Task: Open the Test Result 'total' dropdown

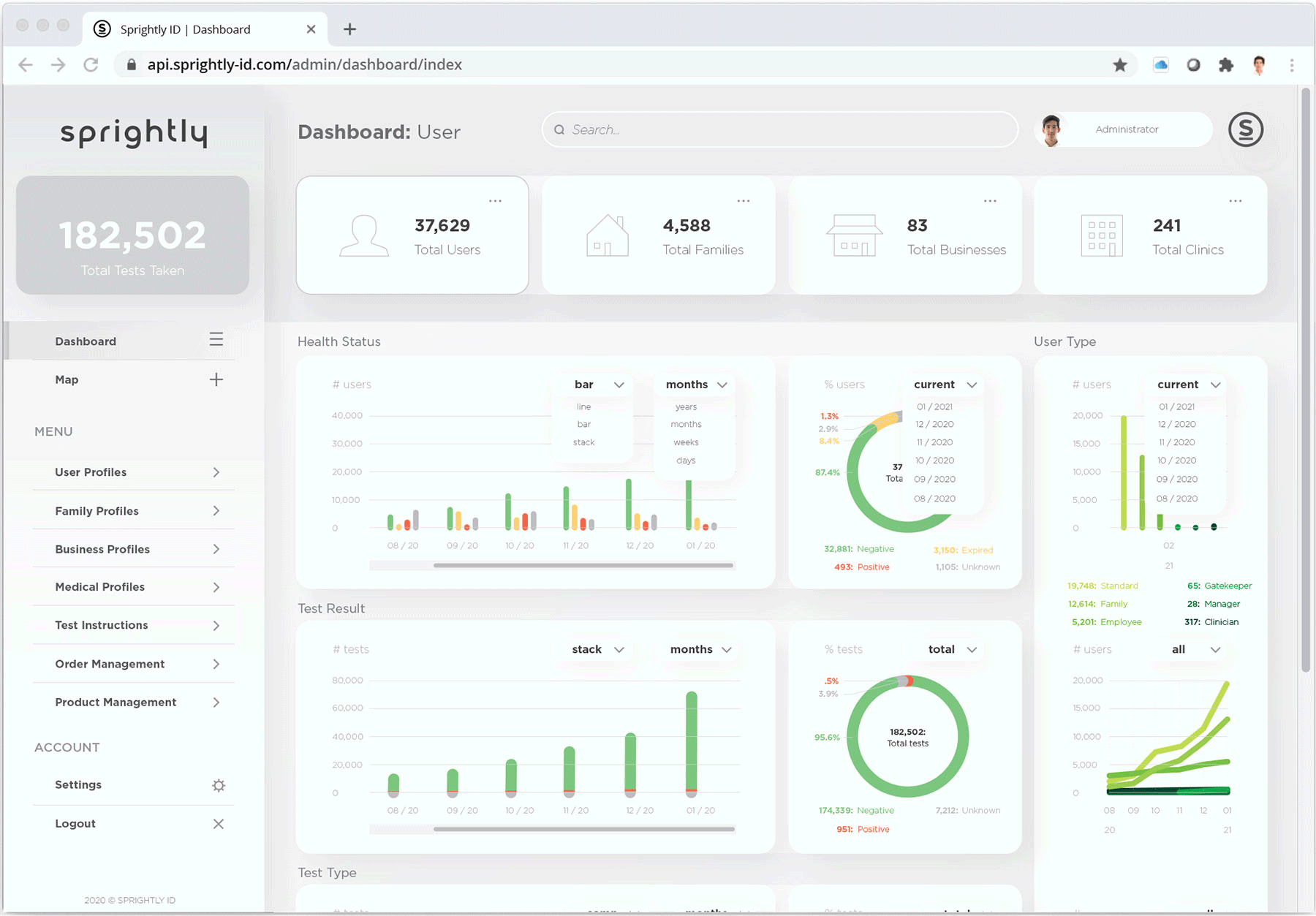Action: click(x=952, y=649)
